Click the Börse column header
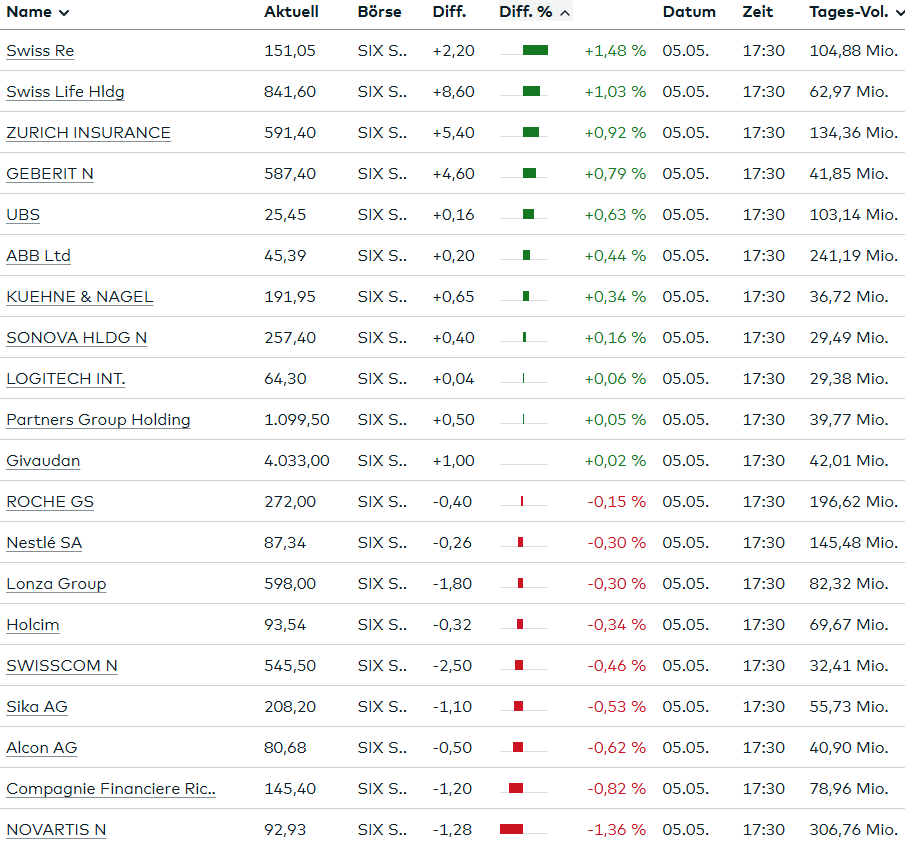 (x=379, y=12)
